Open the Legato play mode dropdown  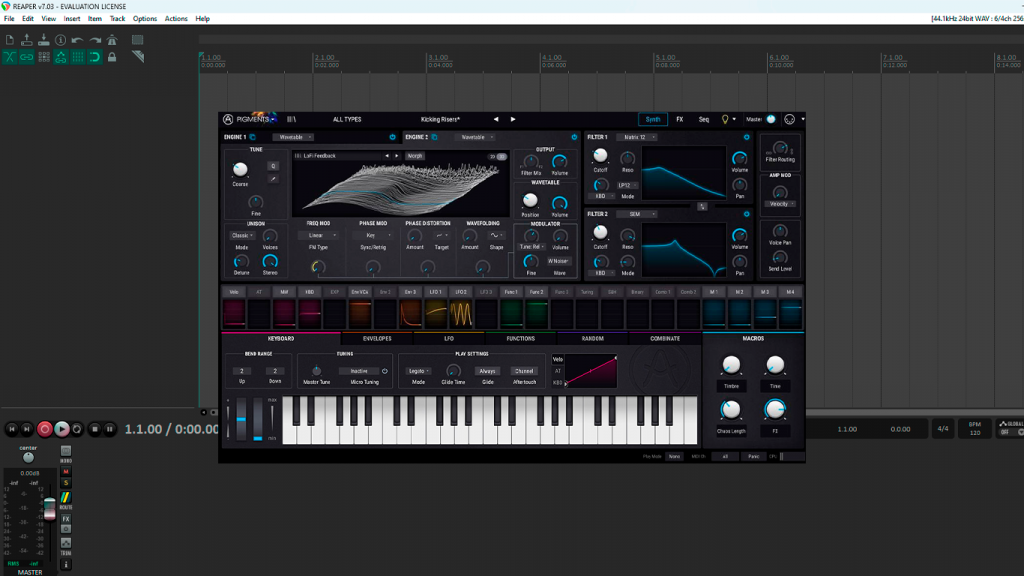tap(418, 371)
